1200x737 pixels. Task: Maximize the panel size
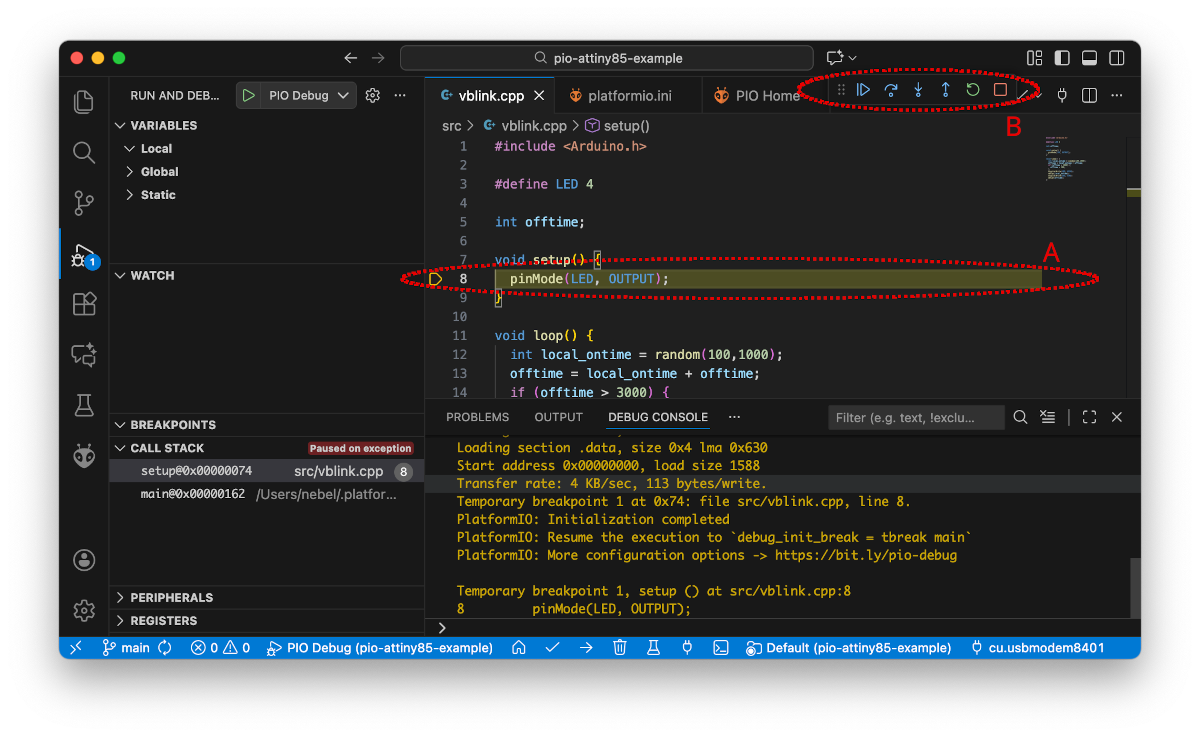click(1090, 417)
